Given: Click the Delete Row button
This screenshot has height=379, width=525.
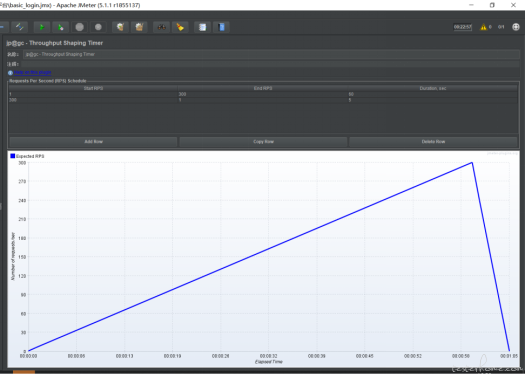Looking at the screenshot, I should coord(433,142).
